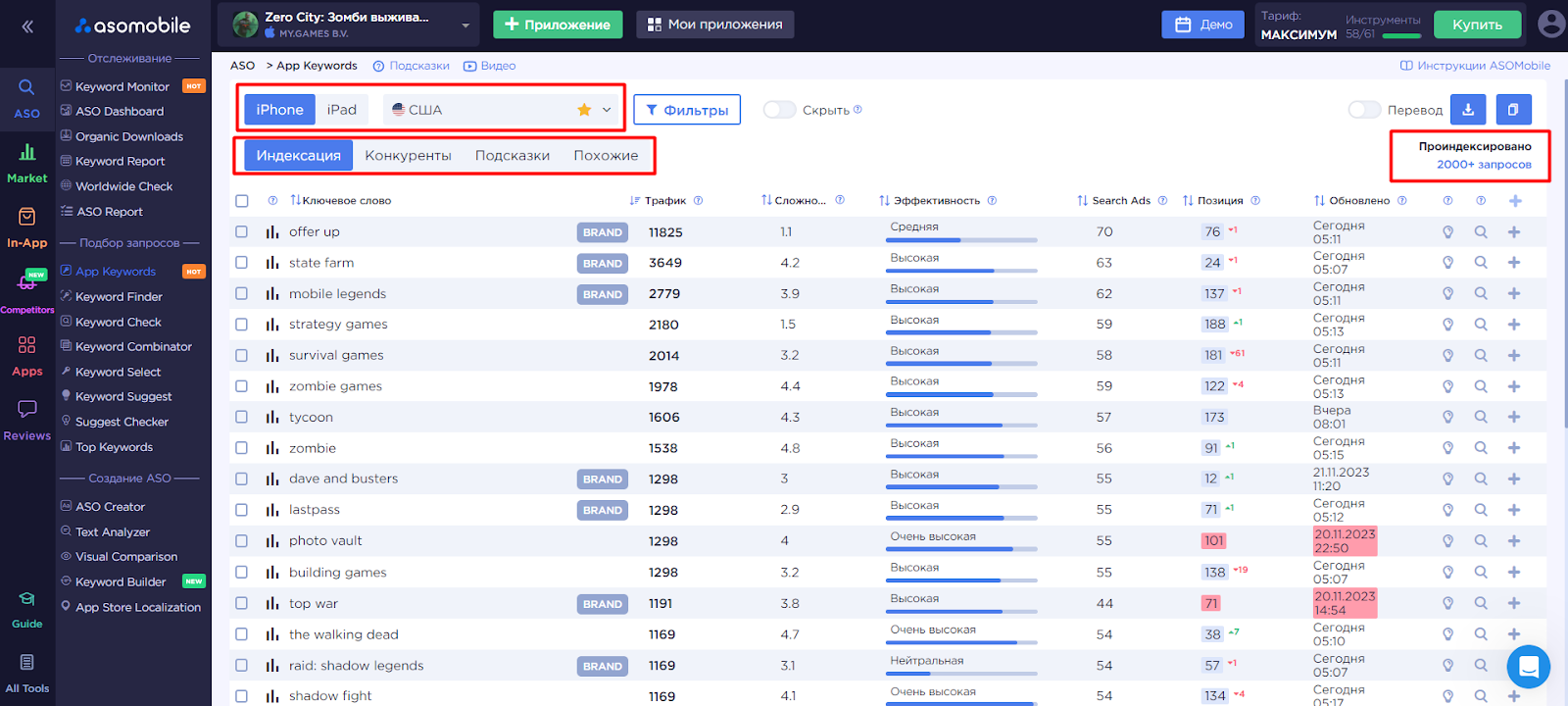Open chart icon for zombie games row

pyautogui.click(x=271, y=386)
